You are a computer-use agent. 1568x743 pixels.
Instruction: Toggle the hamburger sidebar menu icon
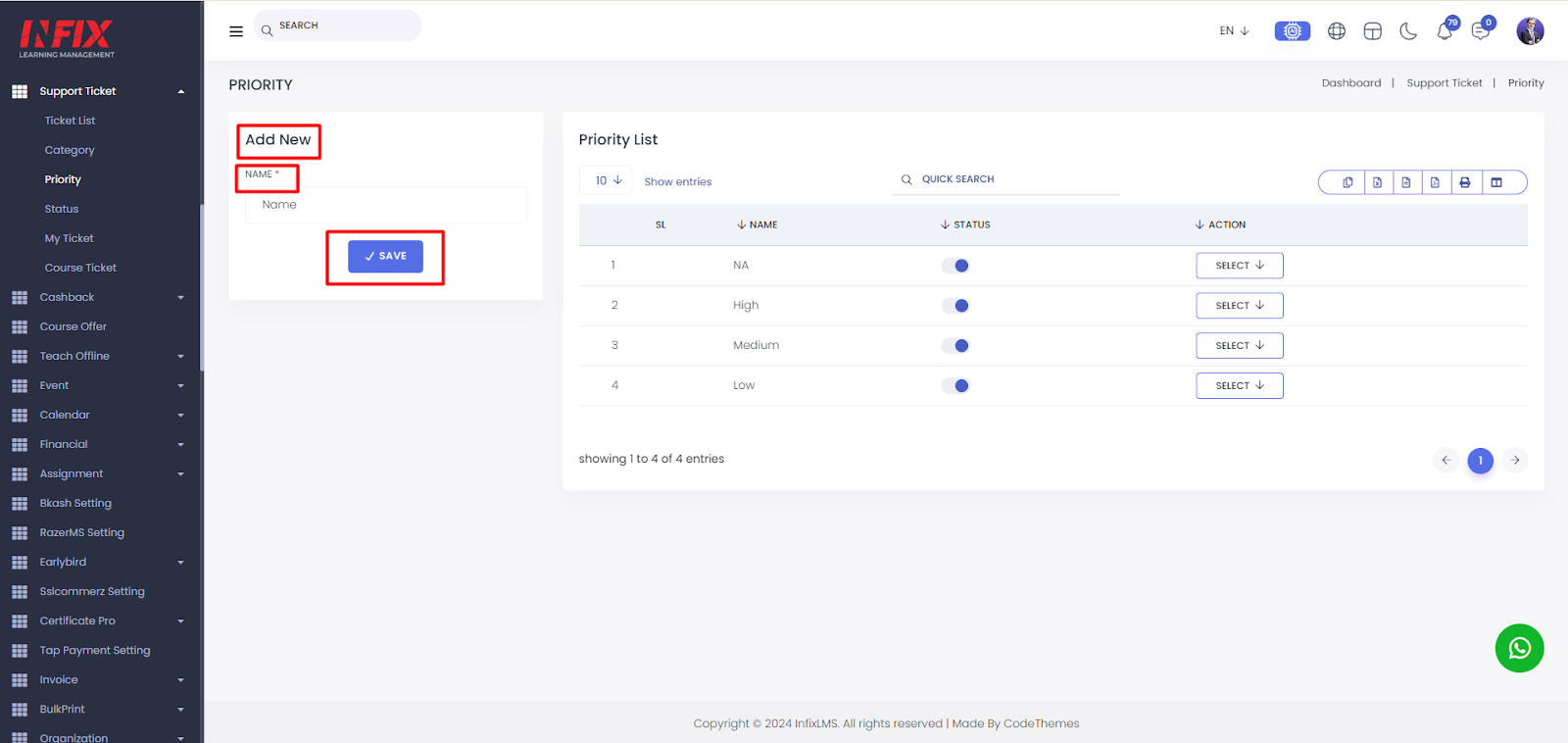[236, 31]
